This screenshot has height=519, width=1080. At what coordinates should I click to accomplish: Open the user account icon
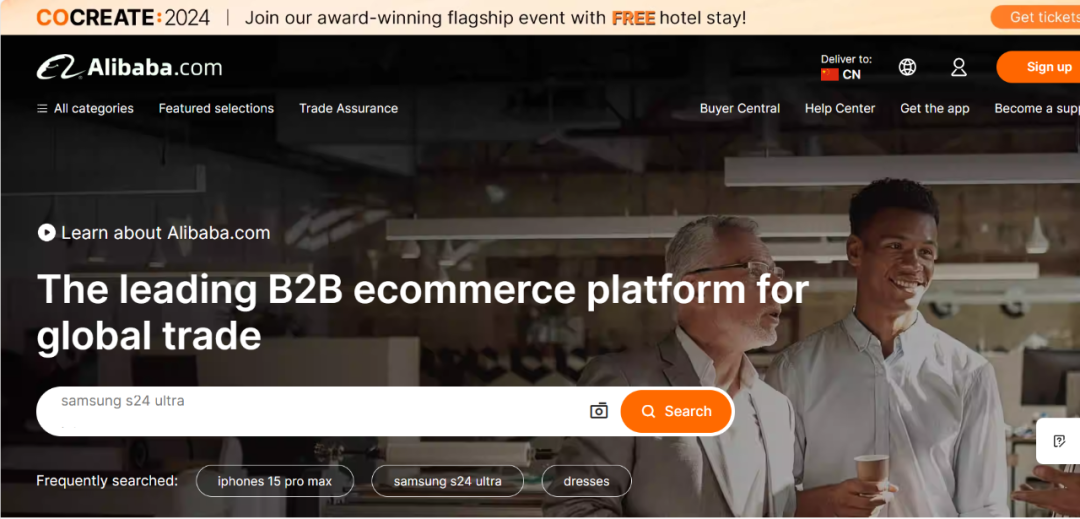pos(959,67)
